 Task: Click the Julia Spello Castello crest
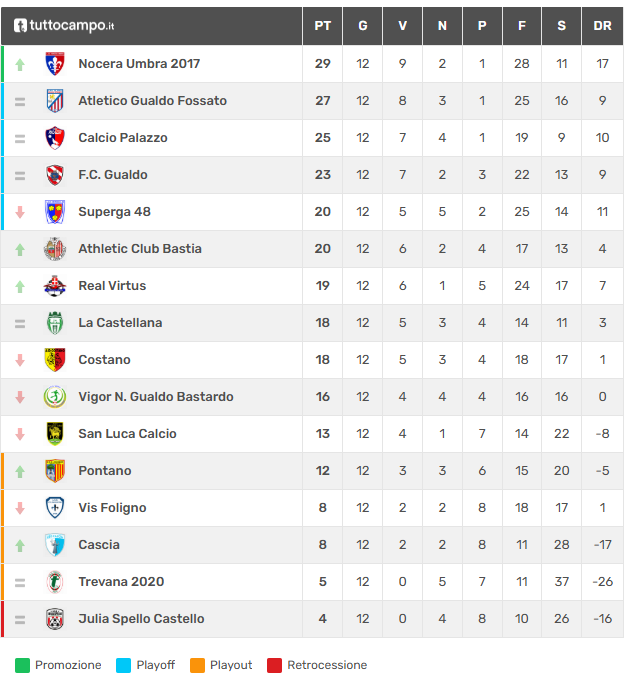point(55,619)
